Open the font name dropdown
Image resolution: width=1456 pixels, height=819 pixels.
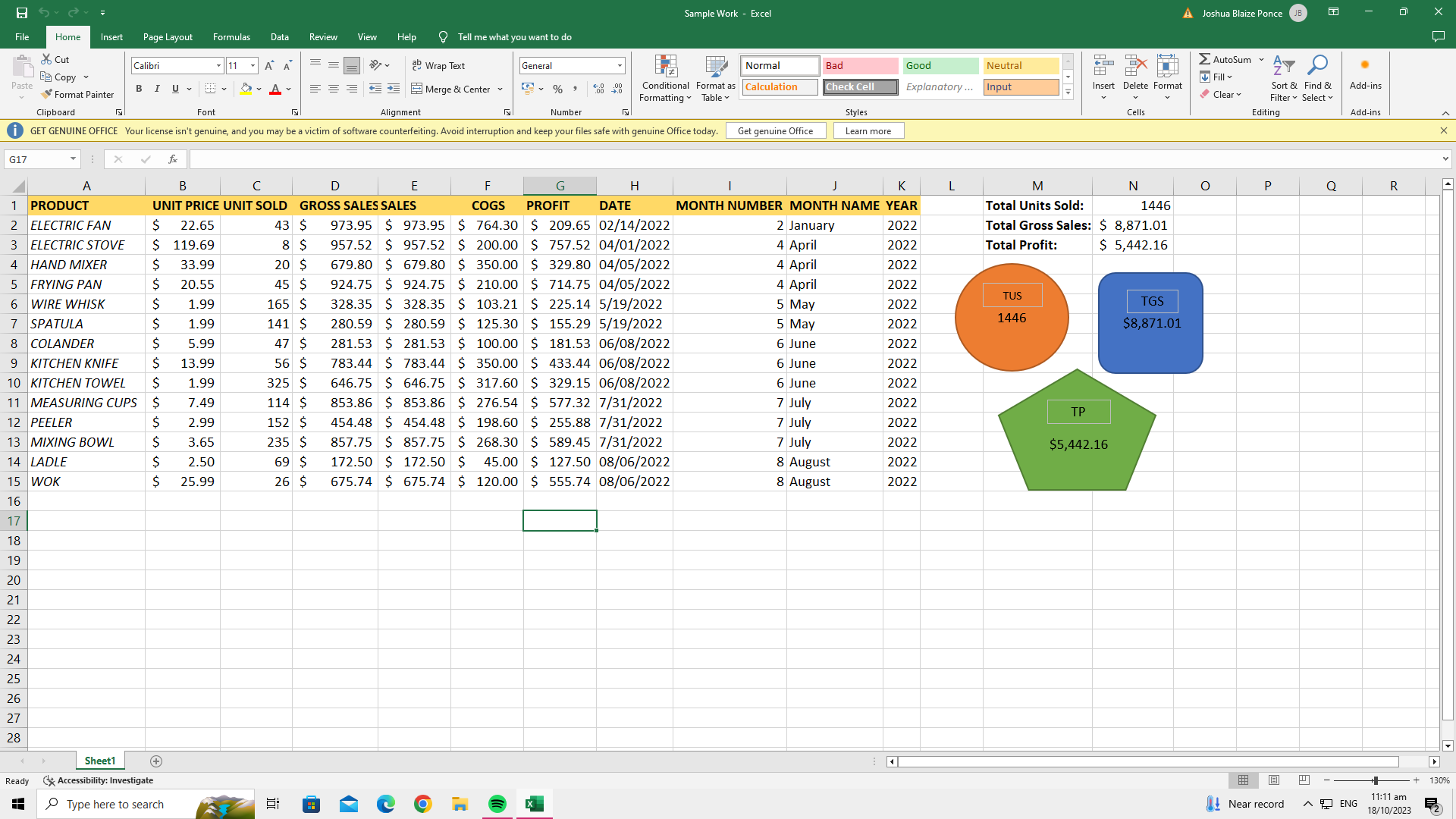(218, 66)
